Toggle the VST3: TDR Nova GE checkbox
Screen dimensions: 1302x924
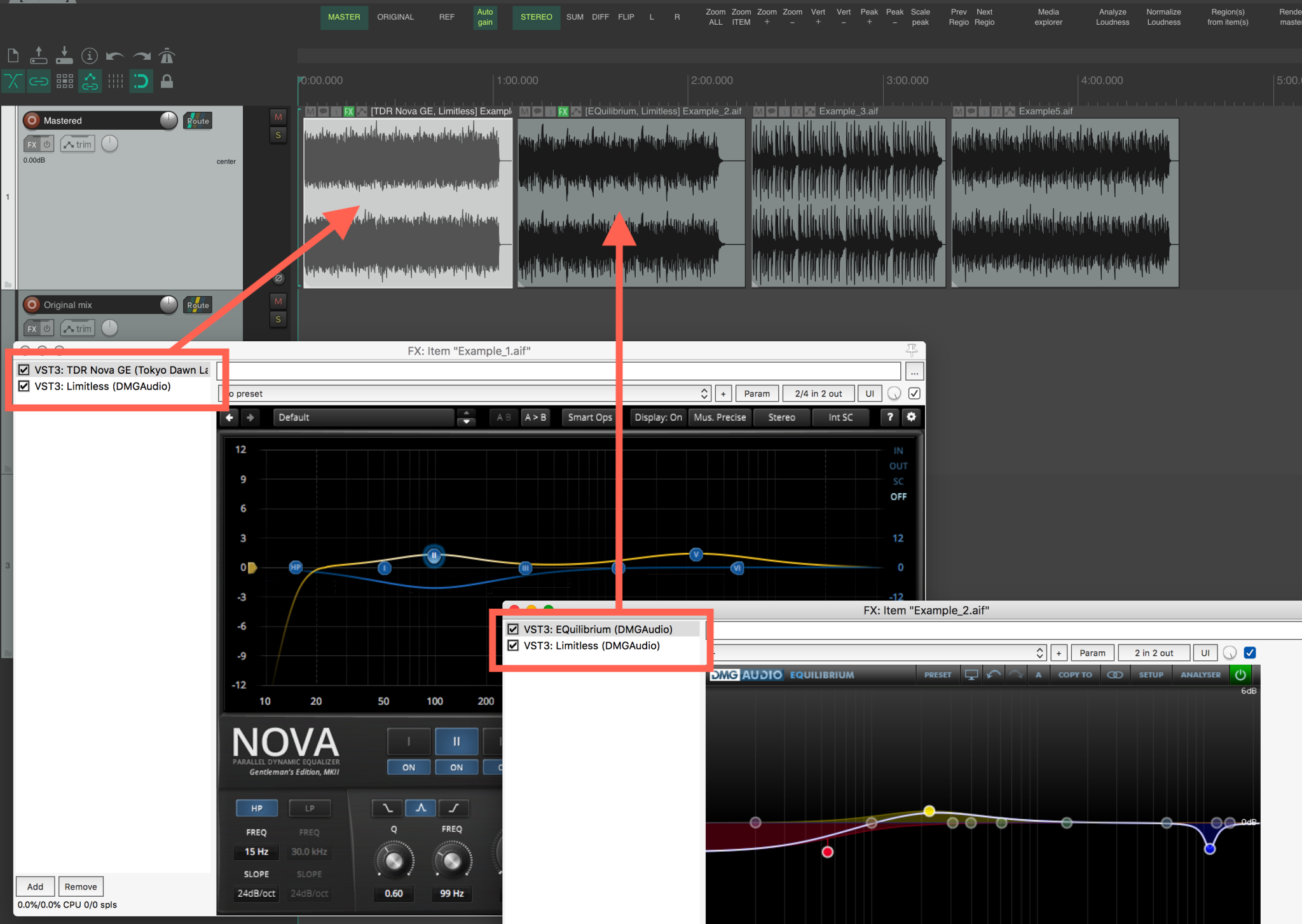point(24,369)
